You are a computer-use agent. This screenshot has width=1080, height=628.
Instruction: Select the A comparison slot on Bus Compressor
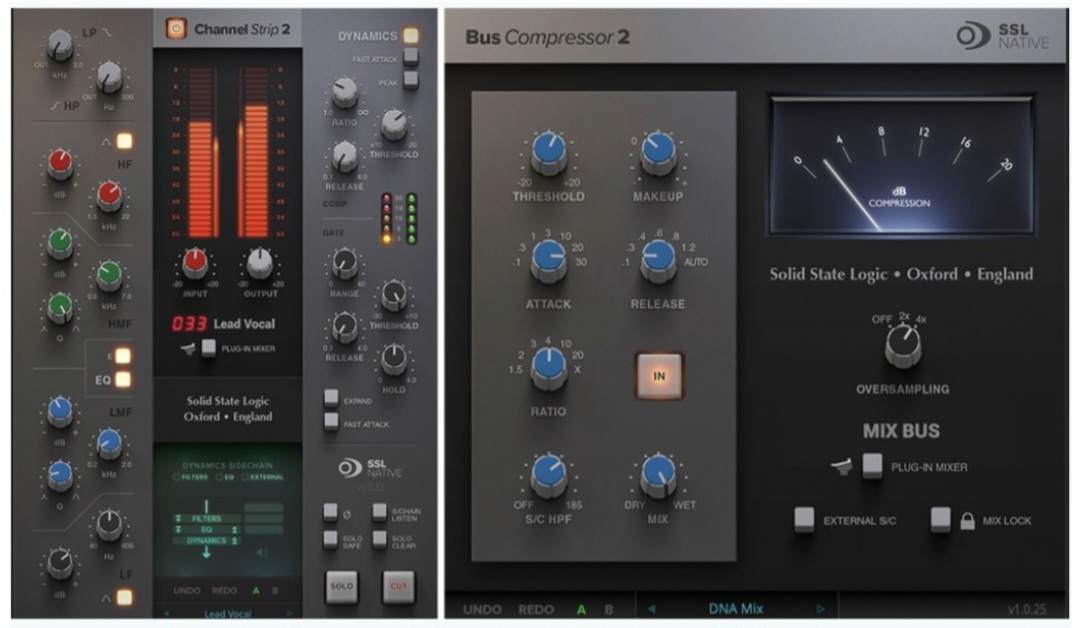(580, 608)
